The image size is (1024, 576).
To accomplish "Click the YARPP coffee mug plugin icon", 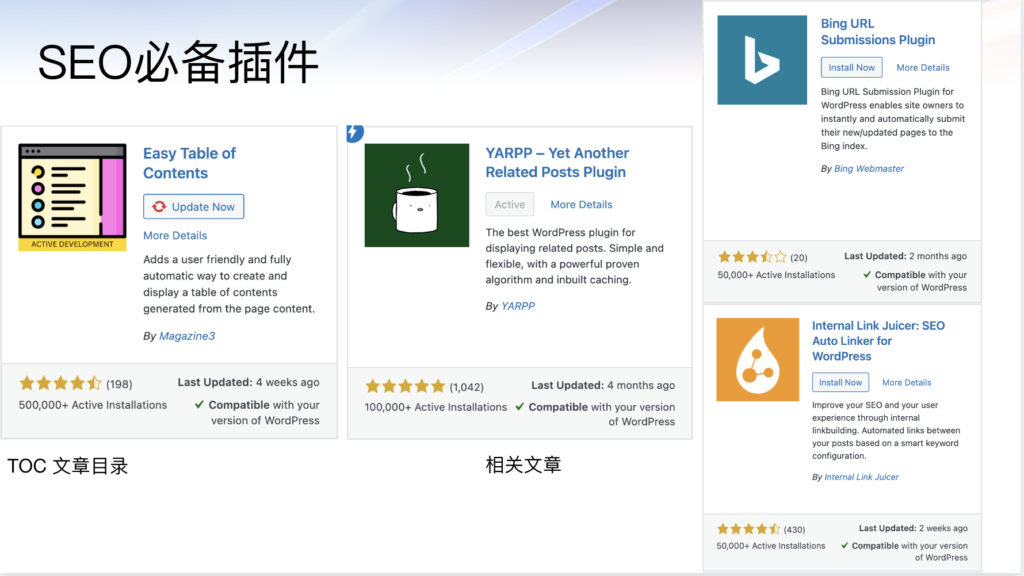I will coord(416,195).
